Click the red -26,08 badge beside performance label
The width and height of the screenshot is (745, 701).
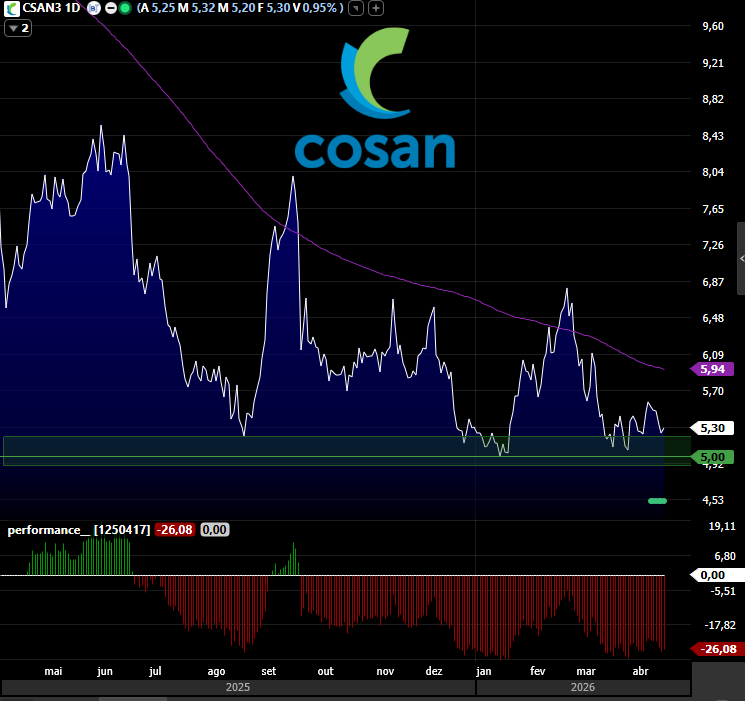[x=175, y=530]
